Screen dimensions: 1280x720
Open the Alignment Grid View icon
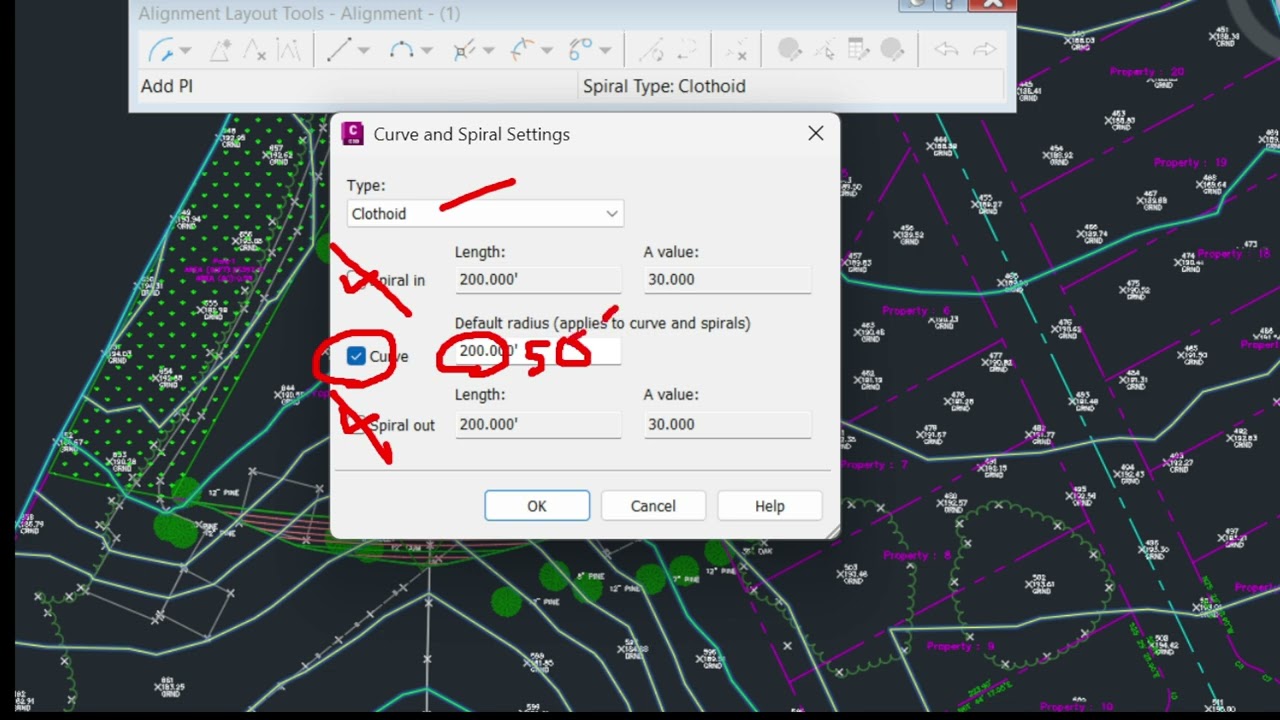point(858,50)
